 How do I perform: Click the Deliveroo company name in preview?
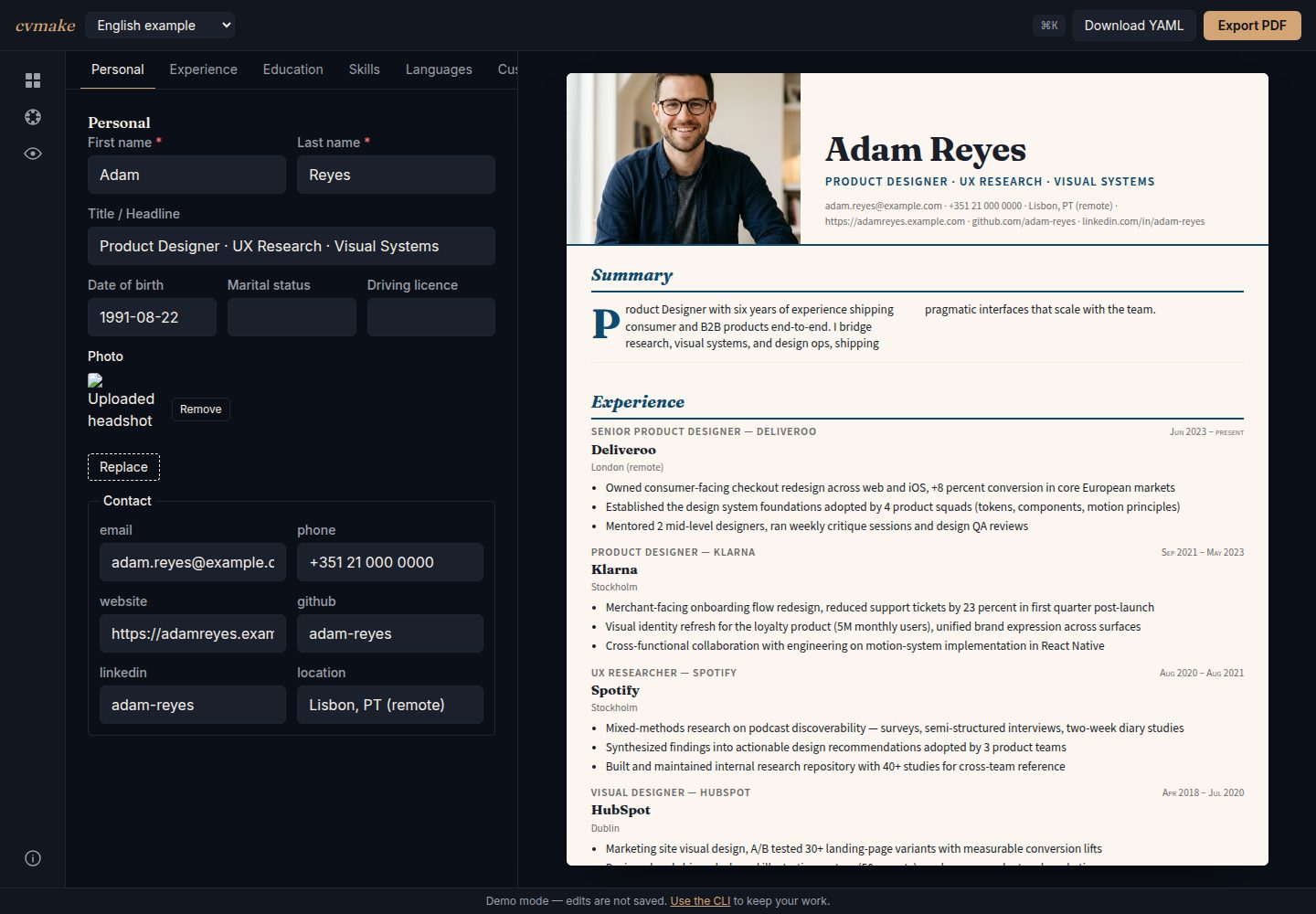[623, 450]
